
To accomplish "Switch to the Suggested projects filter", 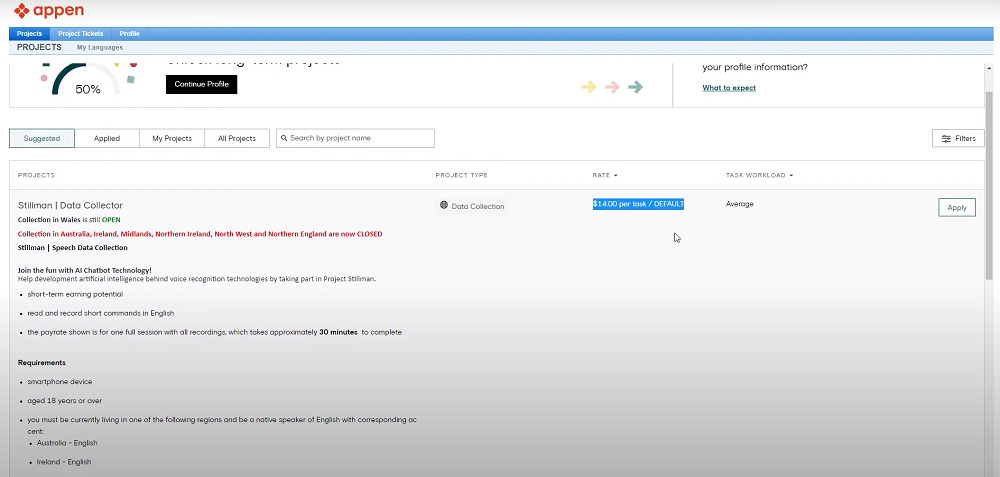I will [x=42, y=138].
